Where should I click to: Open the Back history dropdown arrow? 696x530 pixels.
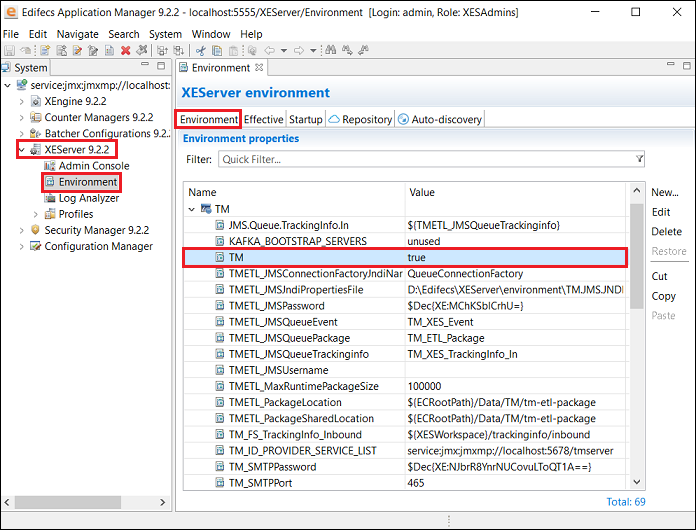click(284, 51)
